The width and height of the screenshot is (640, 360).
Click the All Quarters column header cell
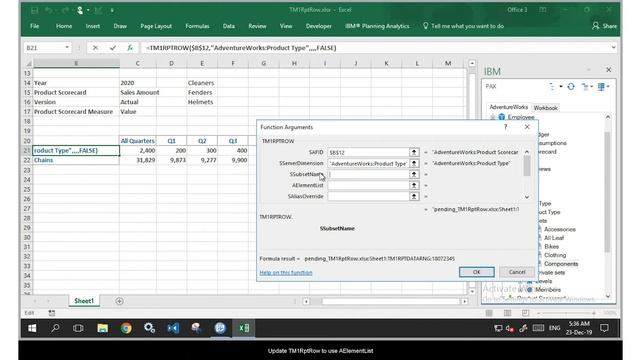coord(138,141)
